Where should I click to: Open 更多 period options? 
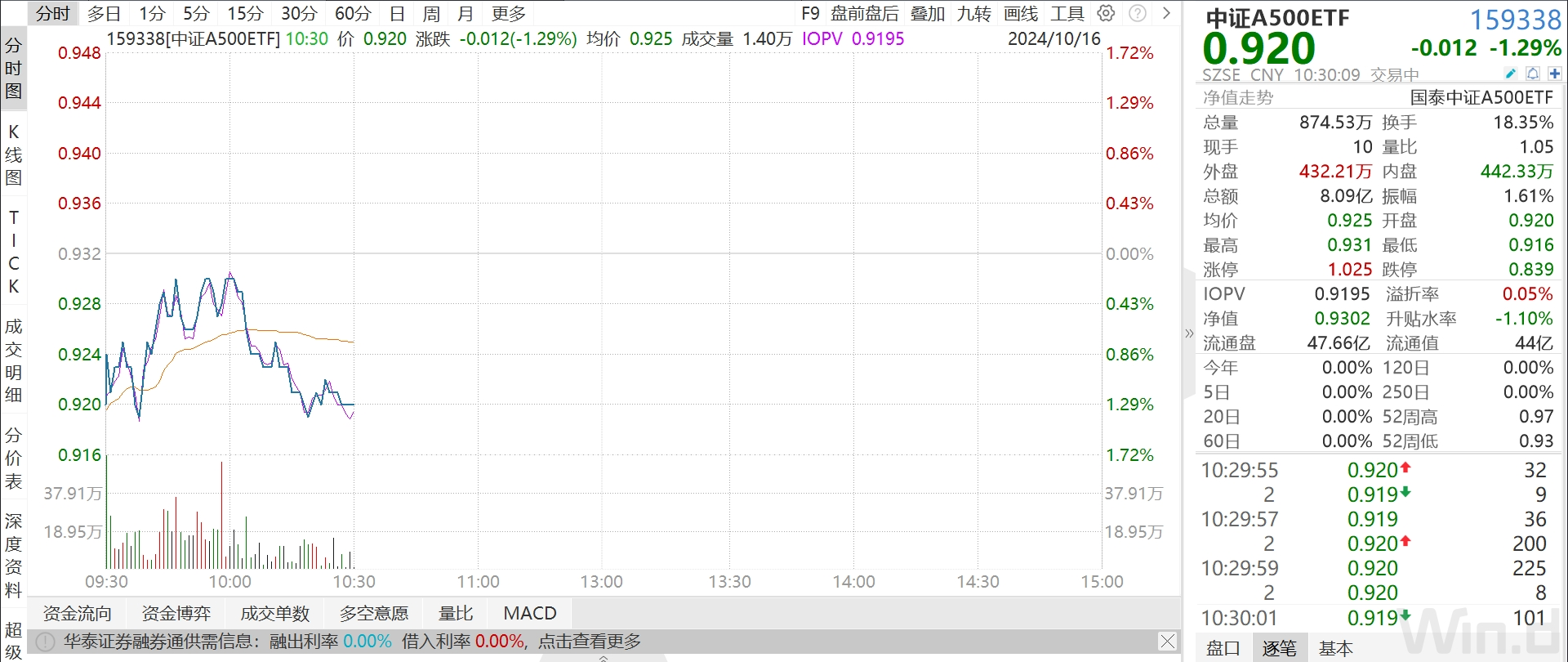click(509, 13)
